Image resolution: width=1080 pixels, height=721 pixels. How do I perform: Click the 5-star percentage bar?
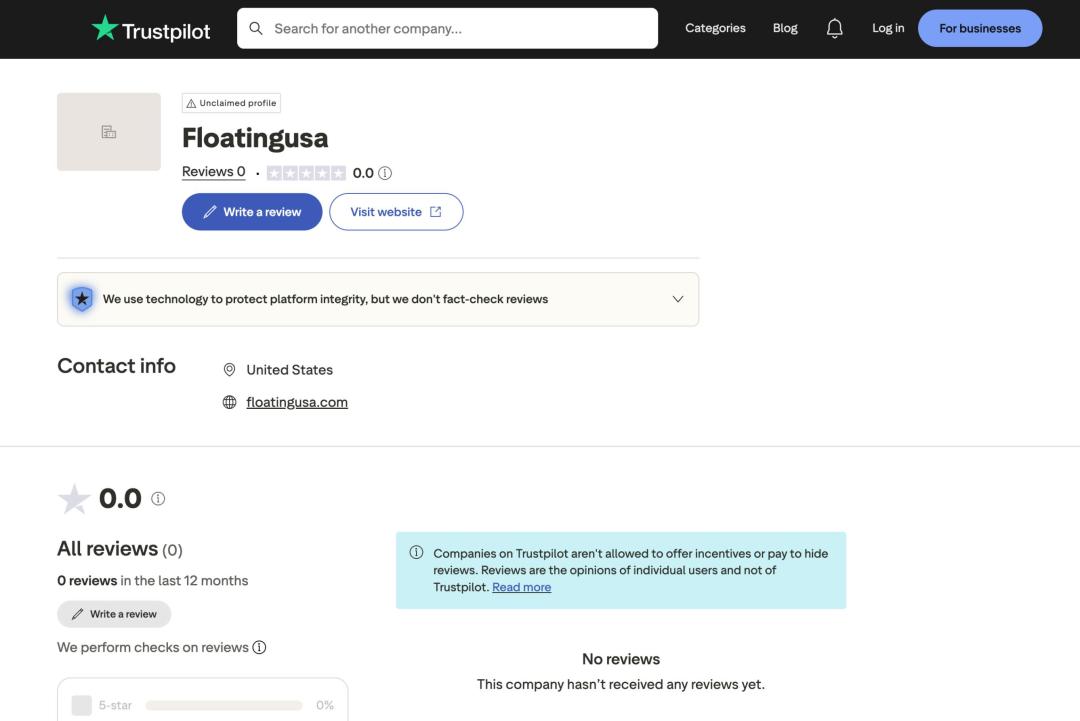pos(224,705)
